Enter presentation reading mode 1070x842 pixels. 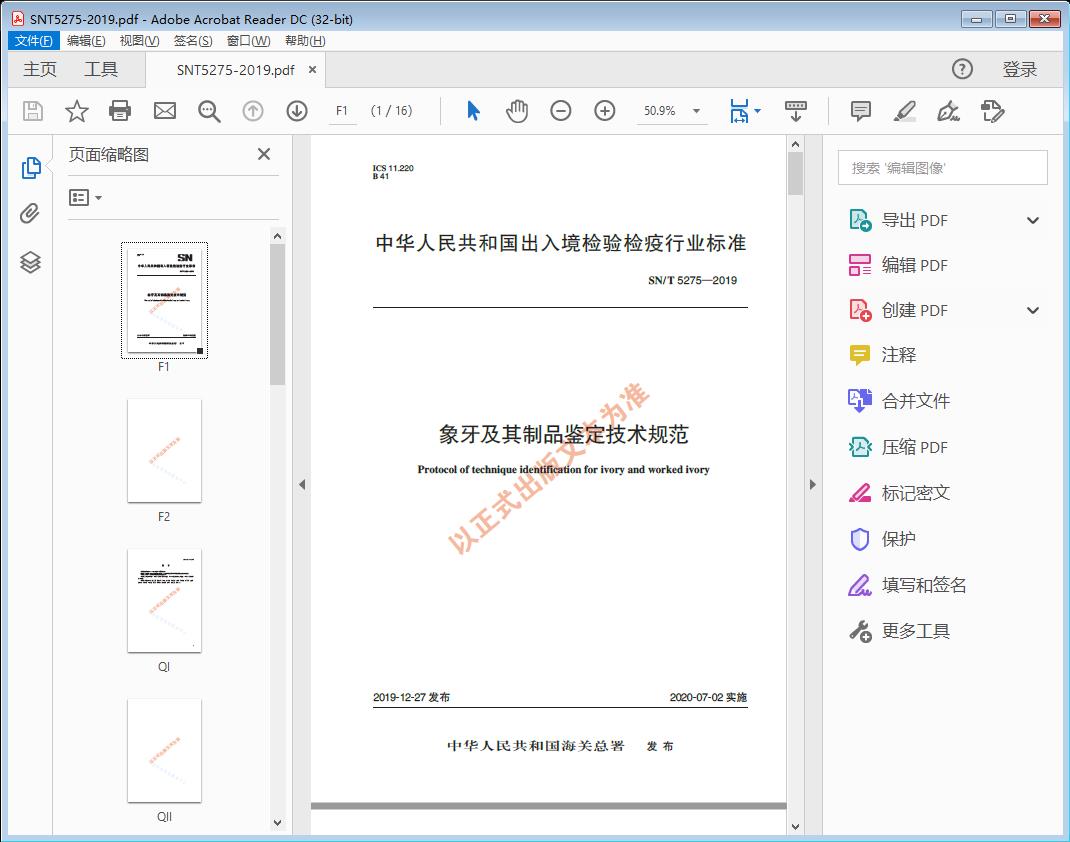click(795, 111)
